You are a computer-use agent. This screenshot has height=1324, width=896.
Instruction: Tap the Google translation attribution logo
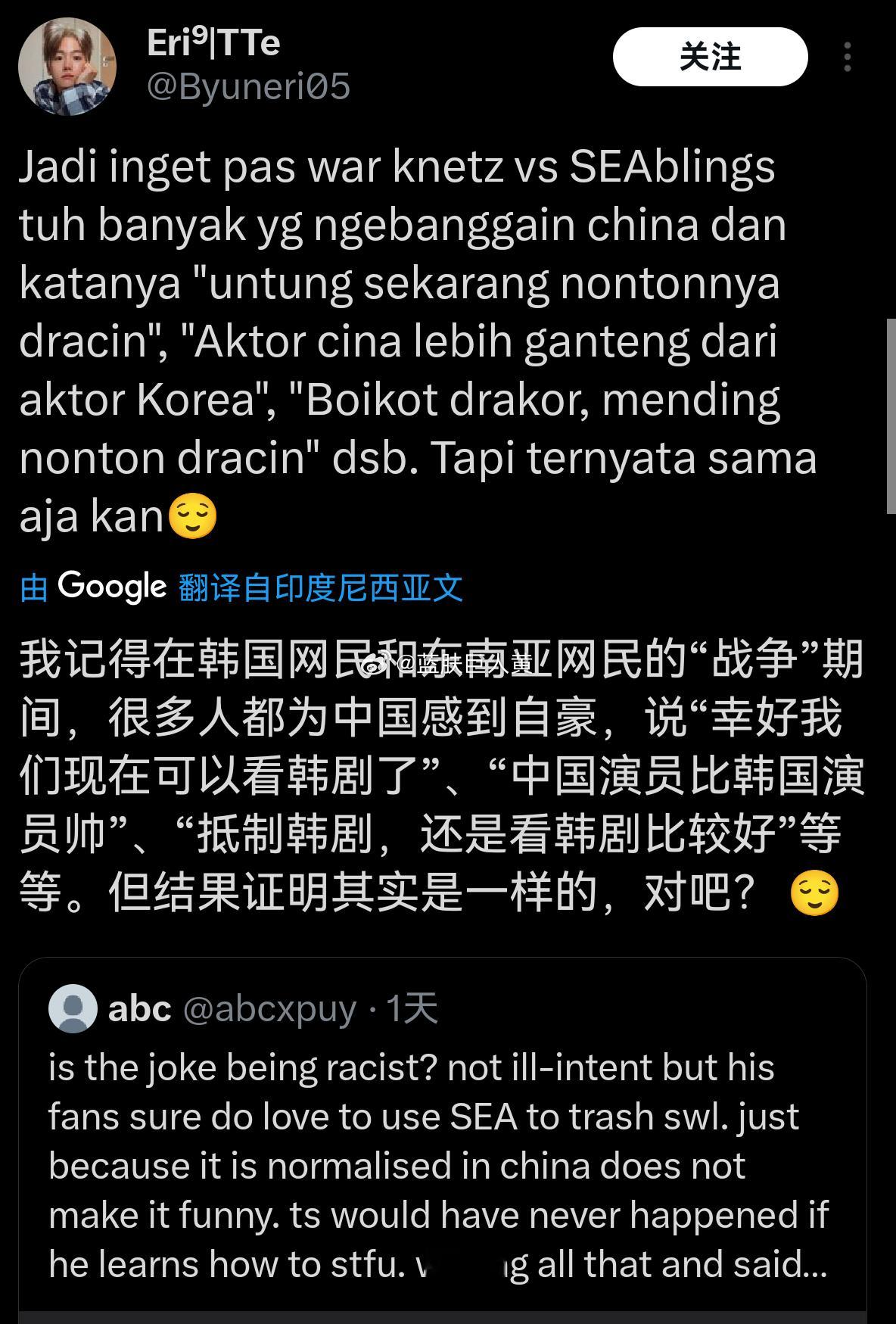pos(112,587)
